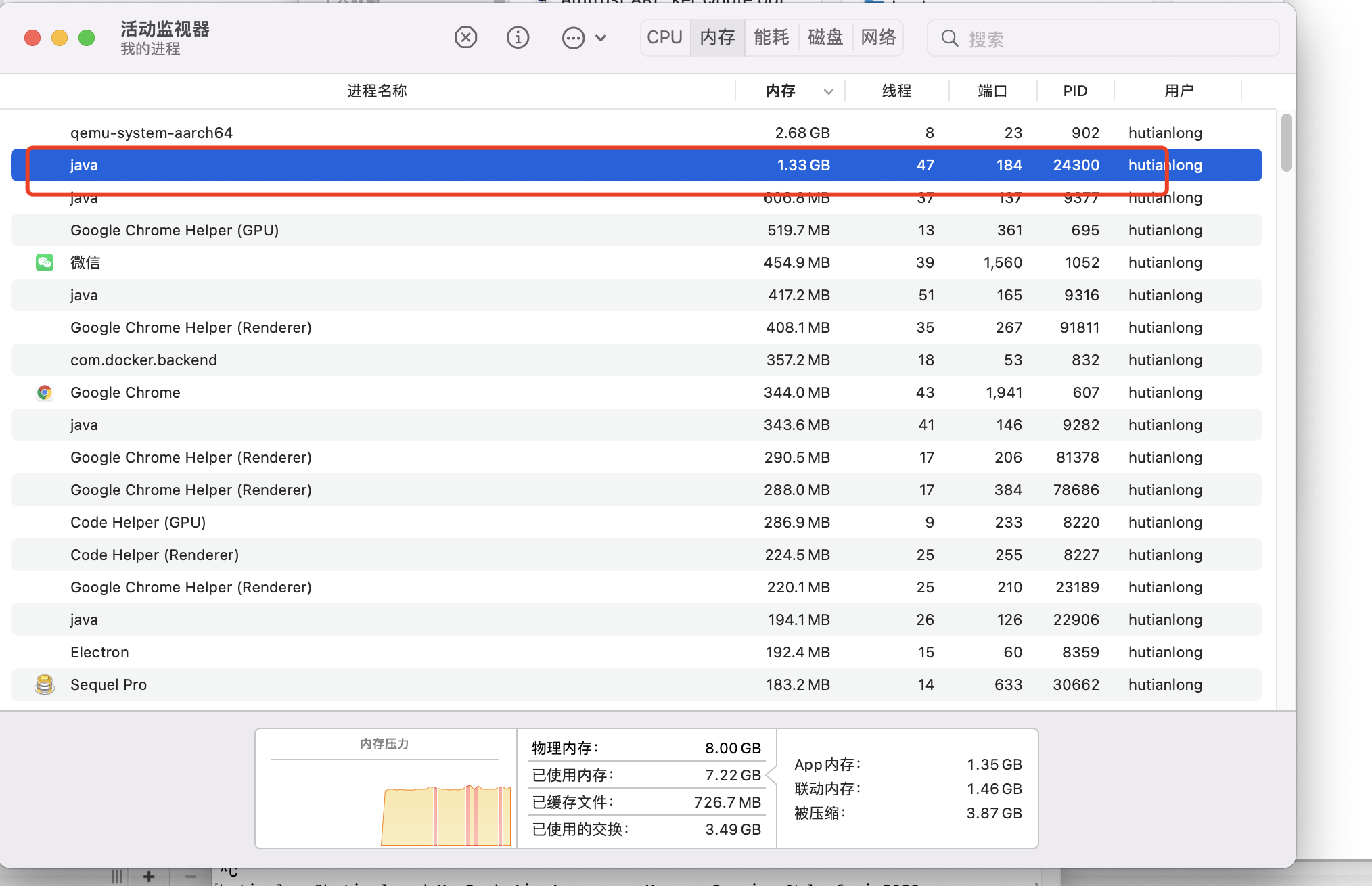This screenshot has width=1372, height=886.
Task: Click the vertical scrollbar thumb
Action: click(x=1286, y=142)
